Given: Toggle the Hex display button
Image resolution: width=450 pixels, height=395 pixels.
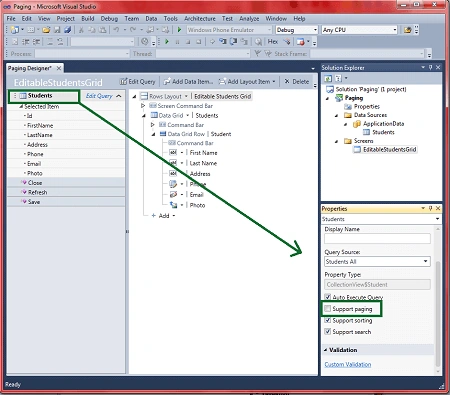Looking at the screenshot, I should click(273, 42).
